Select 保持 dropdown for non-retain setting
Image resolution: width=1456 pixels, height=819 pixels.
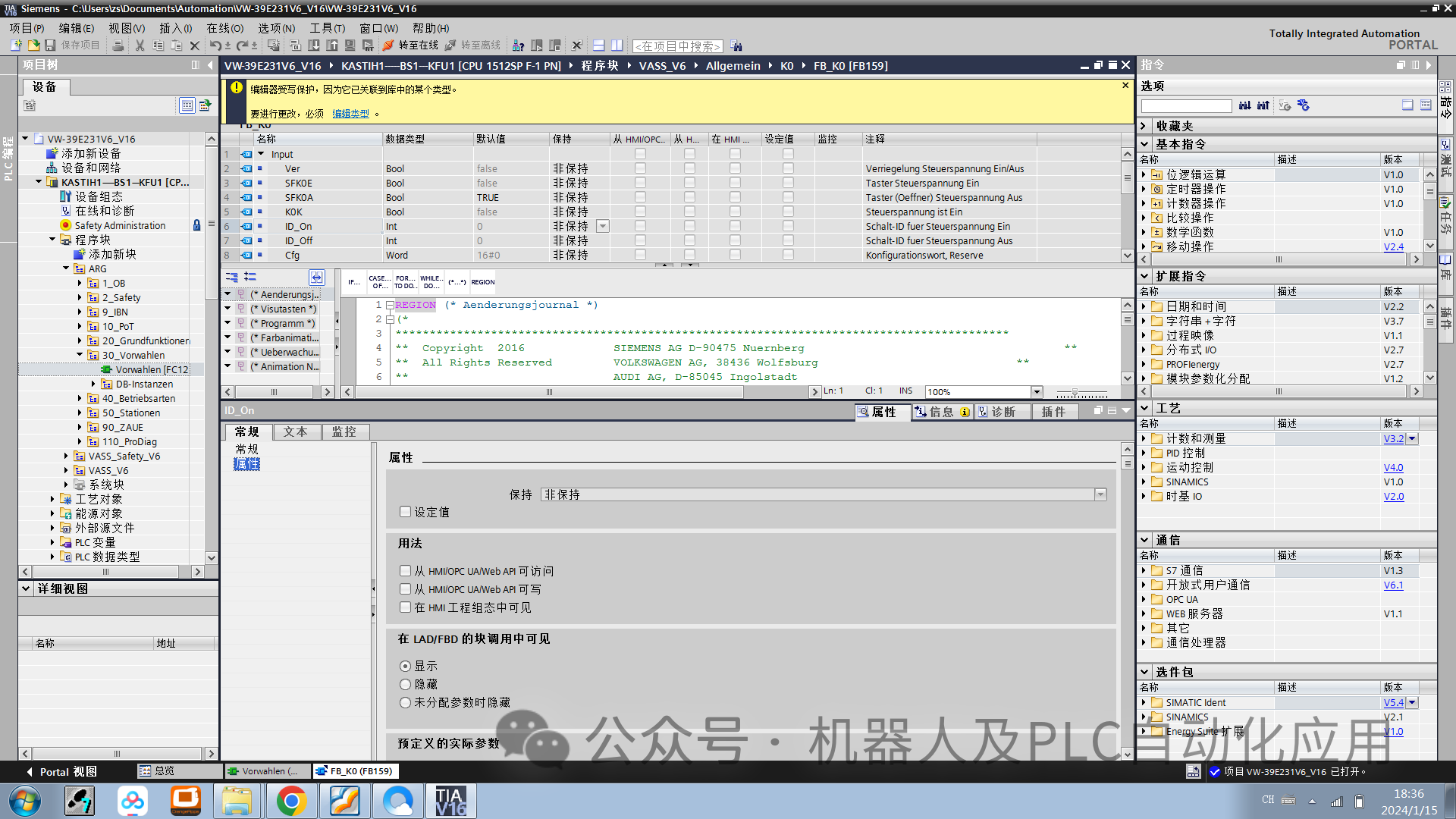point(1101,494)
